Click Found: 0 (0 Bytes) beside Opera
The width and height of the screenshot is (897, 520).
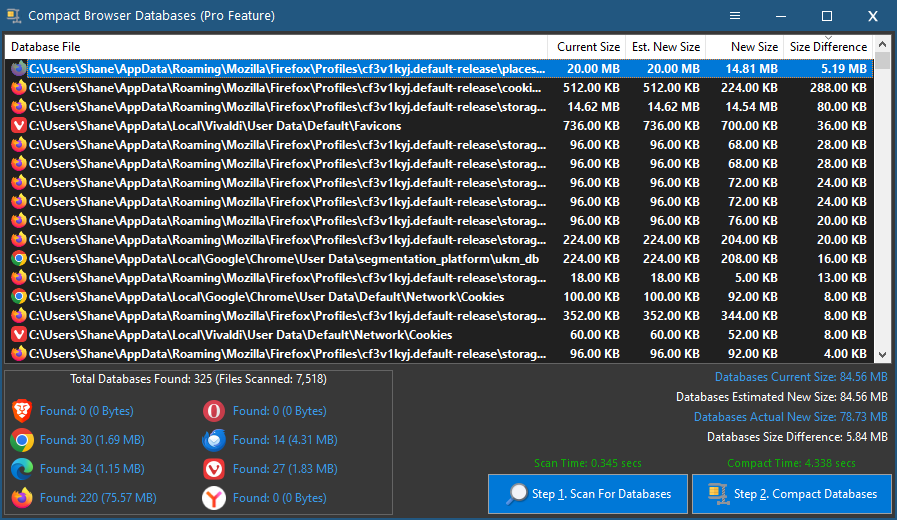pos(279,411)
